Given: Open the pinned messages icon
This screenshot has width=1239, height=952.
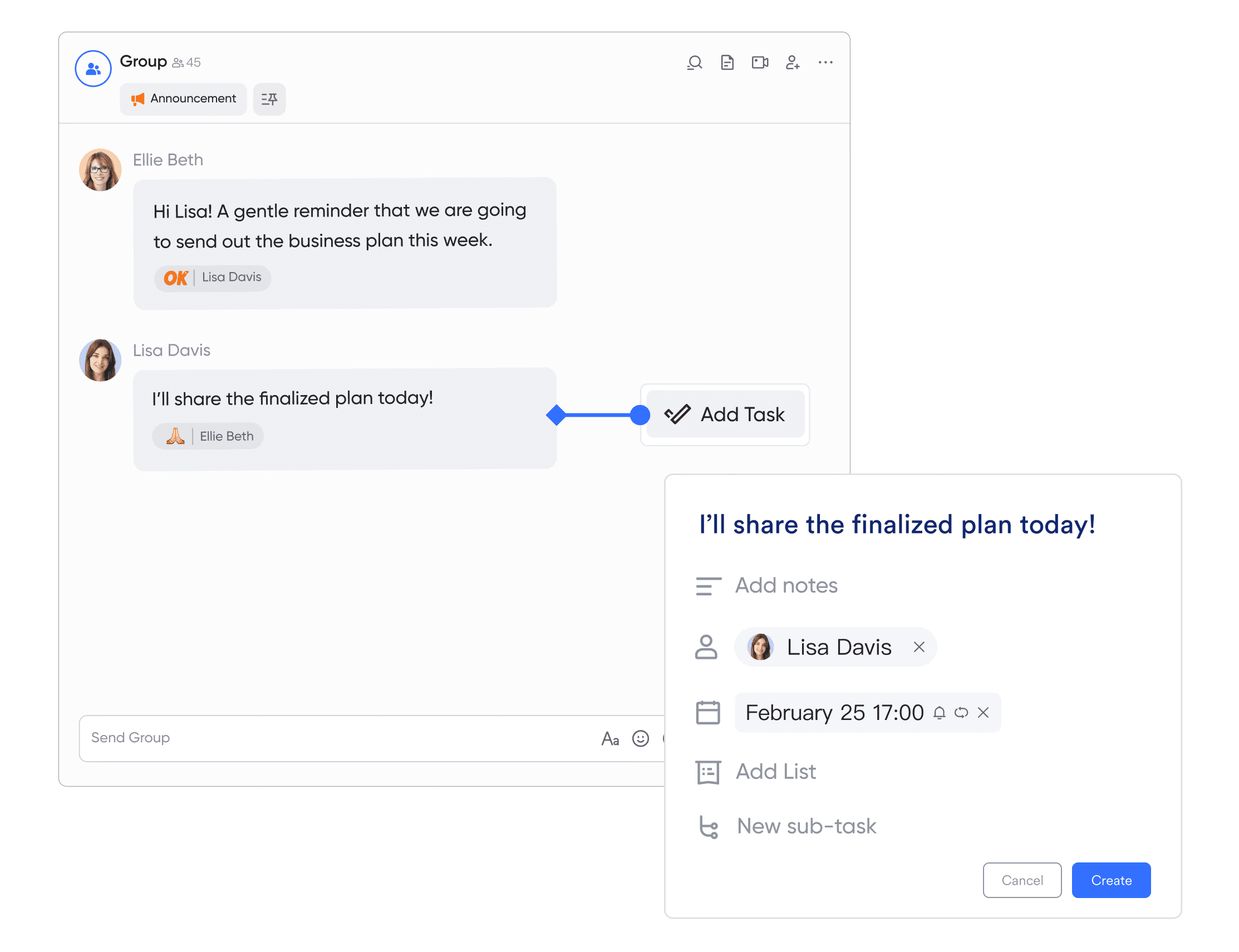Looking at the screenshot, I should point(269,99).
